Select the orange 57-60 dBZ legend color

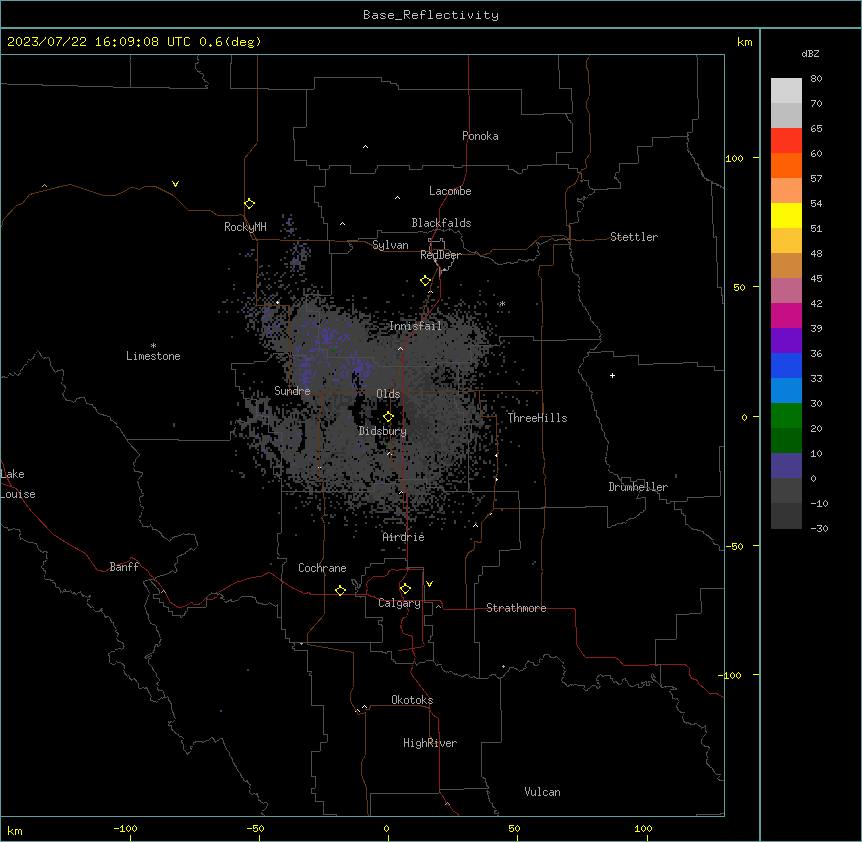[786, 166]
